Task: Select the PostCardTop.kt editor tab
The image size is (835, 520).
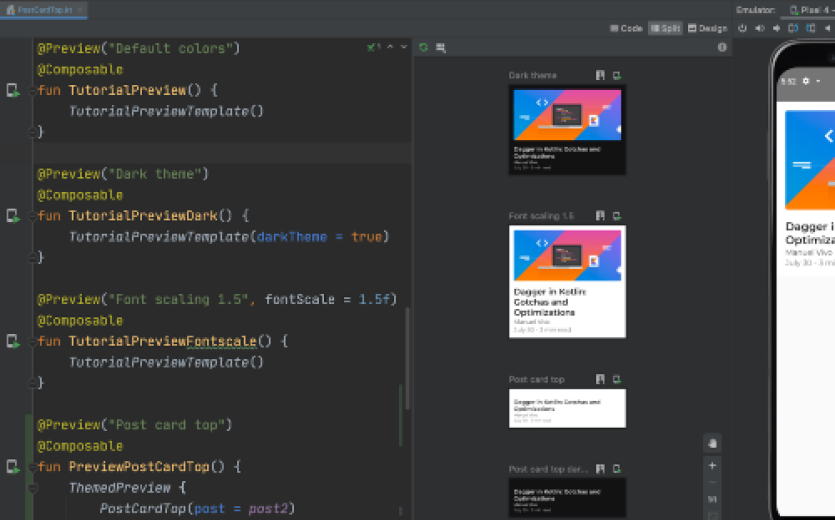Action: [44, 9]
